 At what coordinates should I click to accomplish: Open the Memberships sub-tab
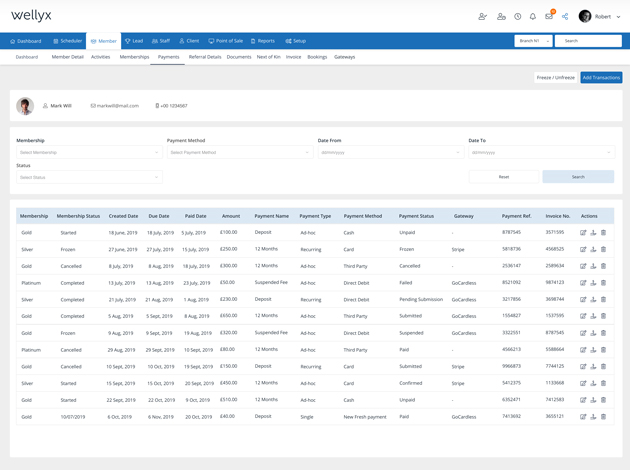click(134, 57)
